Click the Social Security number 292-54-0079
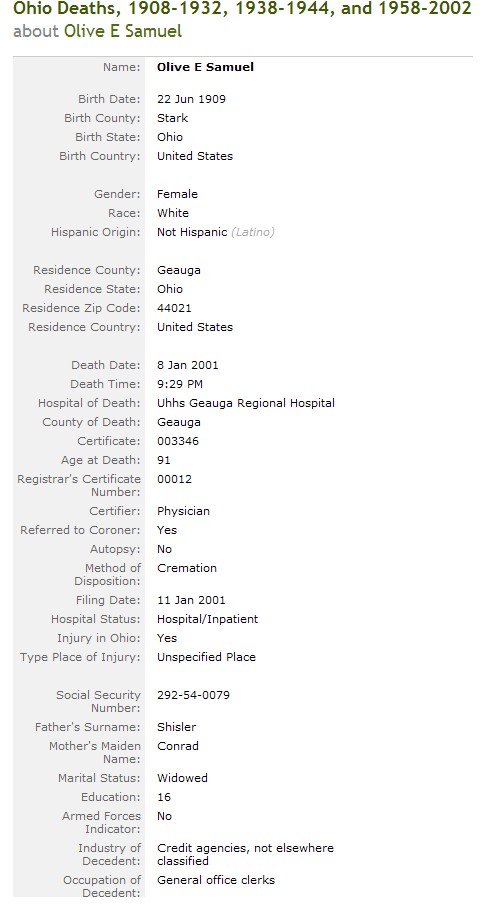The width and height of the screenshot is (489, 905). 193,695
